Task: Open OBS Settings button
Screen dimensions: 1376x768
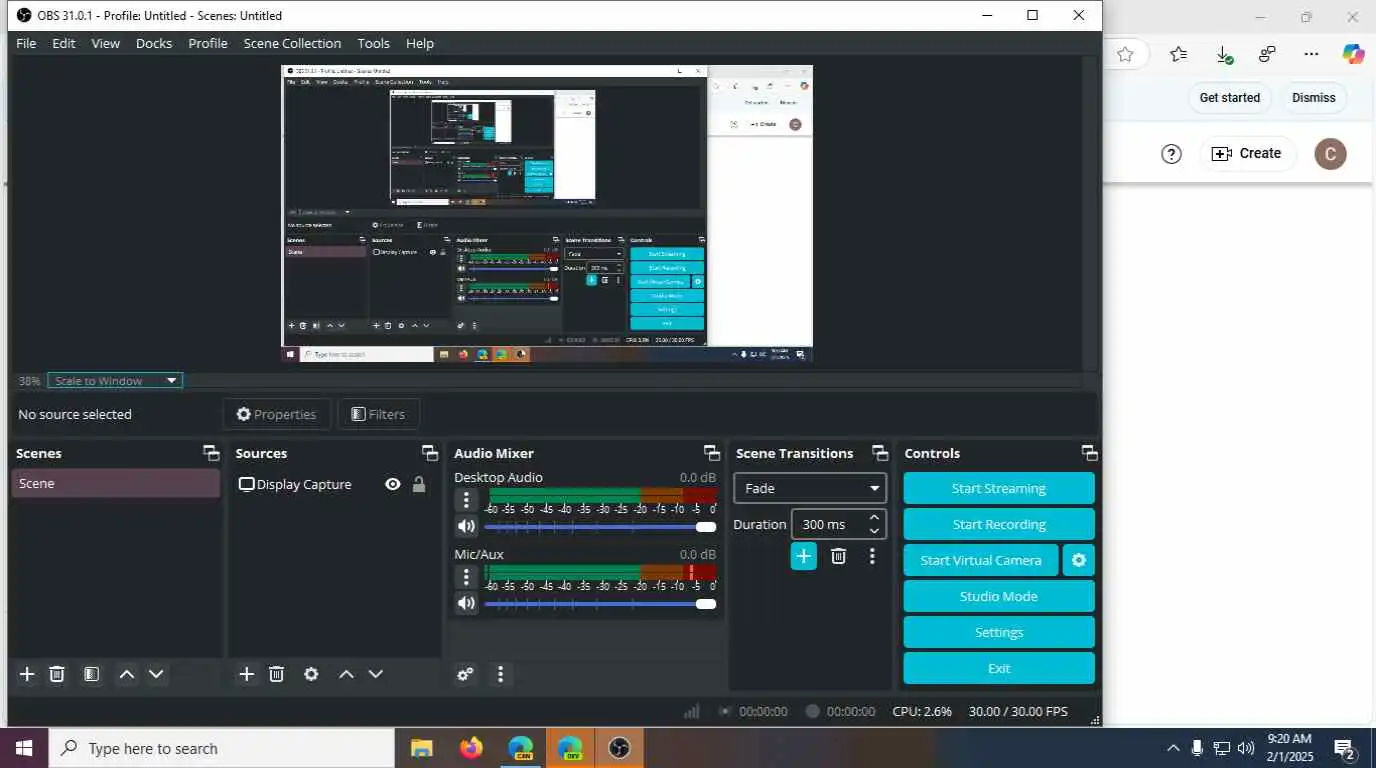Action: click(999, 632)
